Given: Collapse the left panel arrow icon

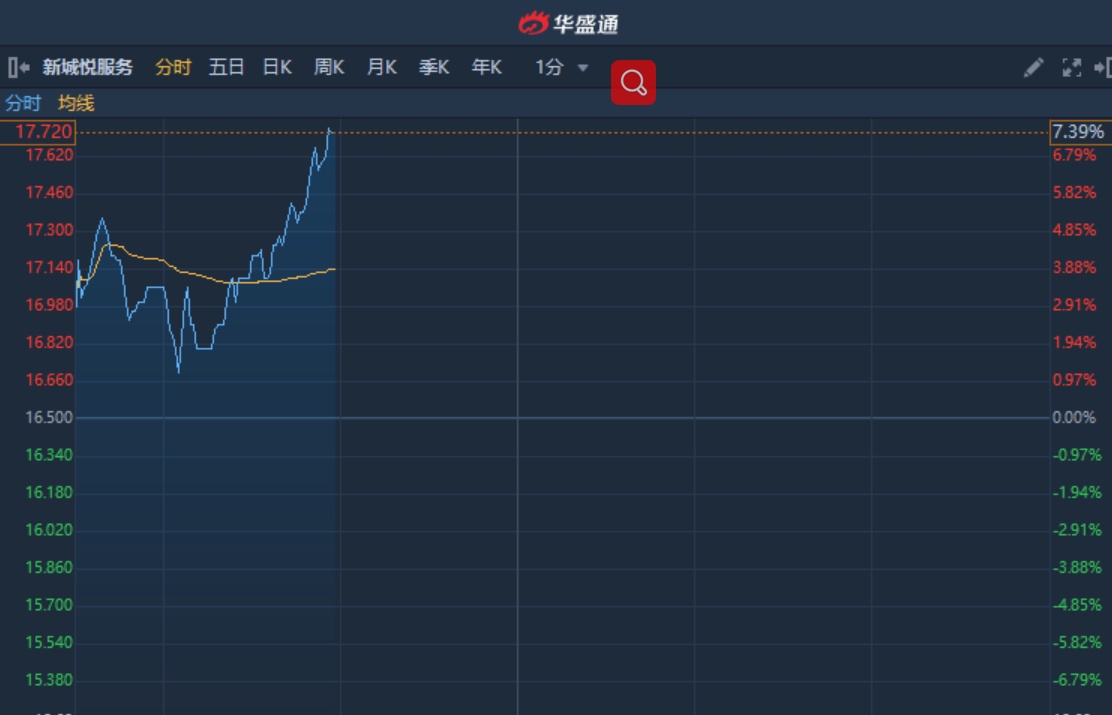Looking at the screenshot, I should point(18,68).
